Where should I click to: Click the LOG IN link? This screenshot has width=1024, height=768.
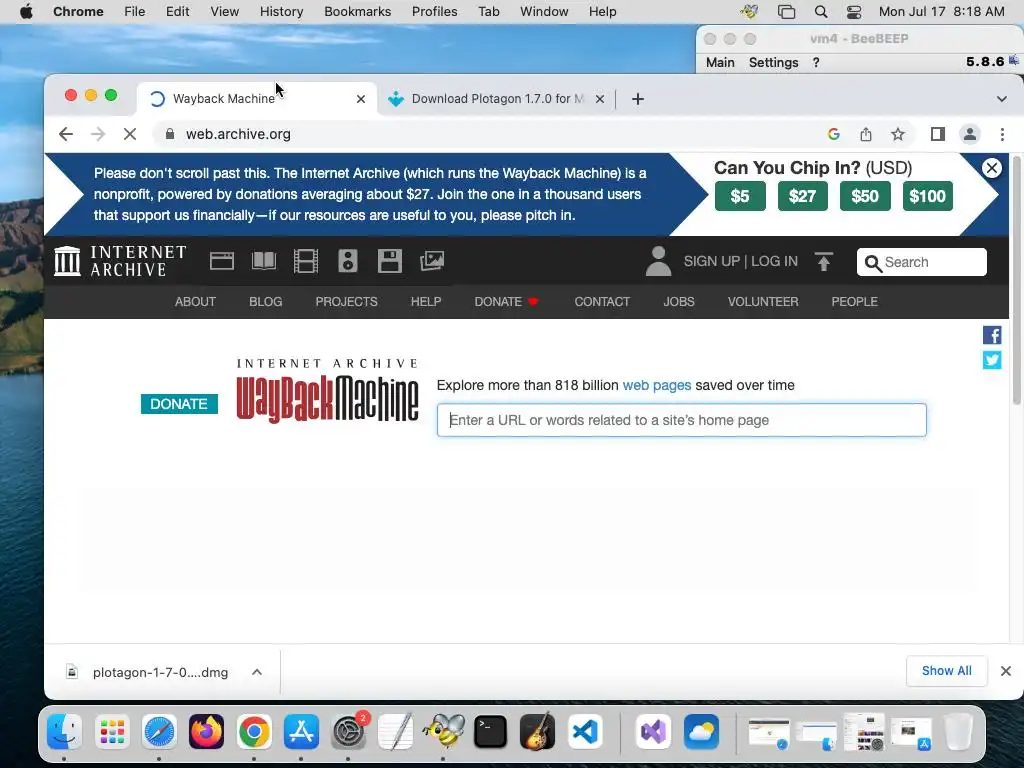tap(775, 261)
